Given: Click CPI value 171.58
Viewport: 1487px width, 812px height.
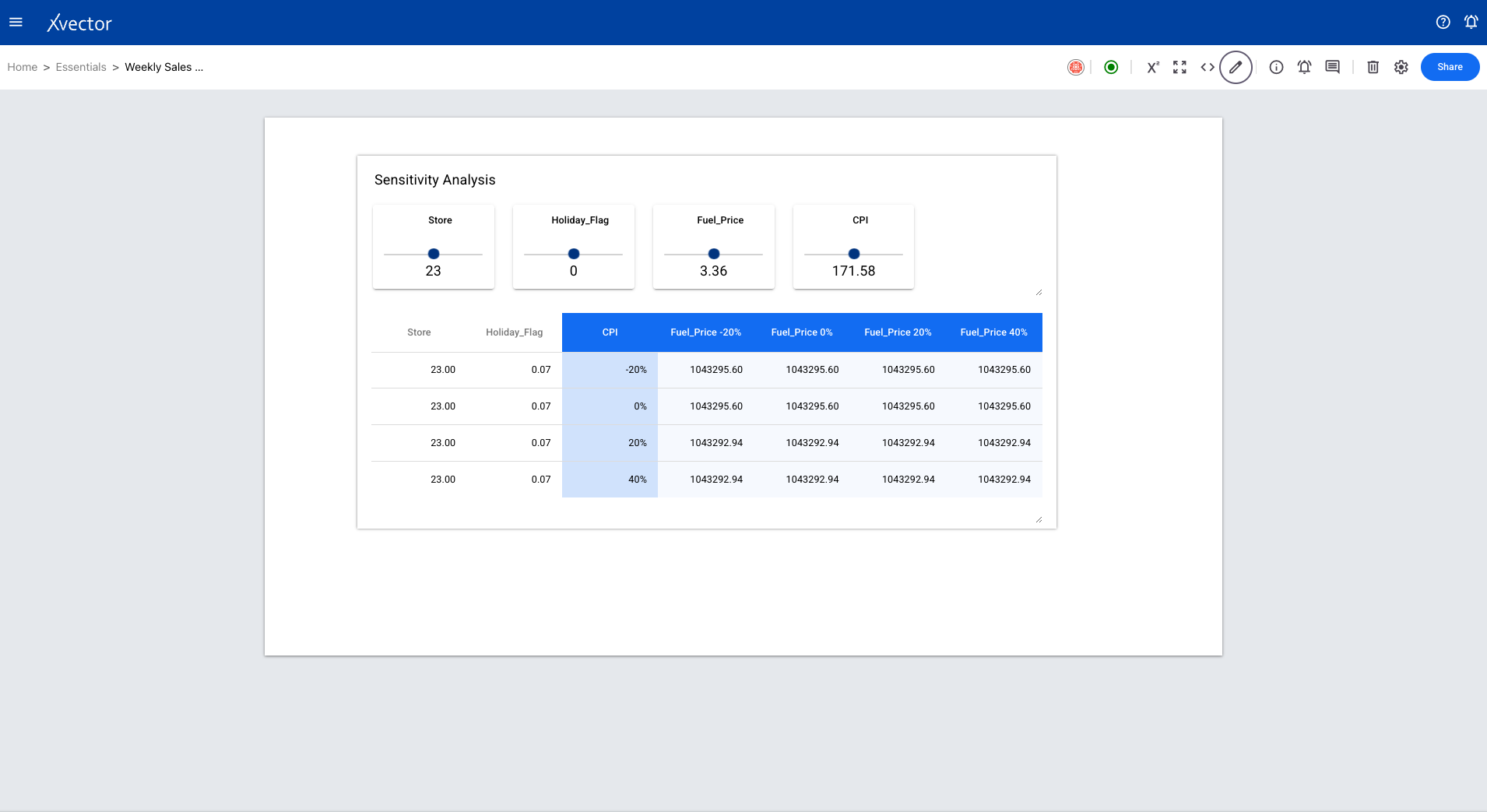Looking at the screenshot, I should [854, 271].
